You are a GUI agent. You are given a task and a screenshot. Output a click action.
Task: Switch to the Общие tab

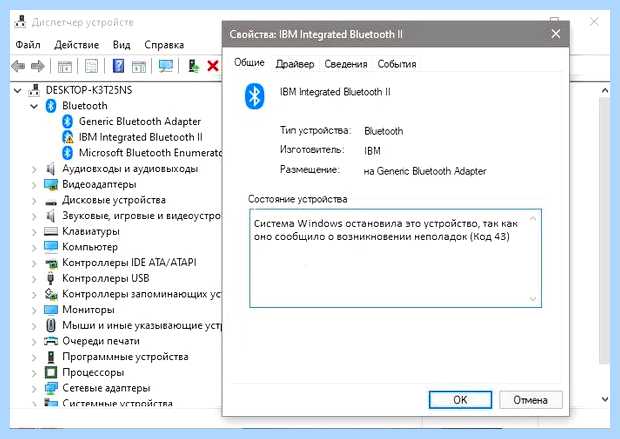point(249,62)
